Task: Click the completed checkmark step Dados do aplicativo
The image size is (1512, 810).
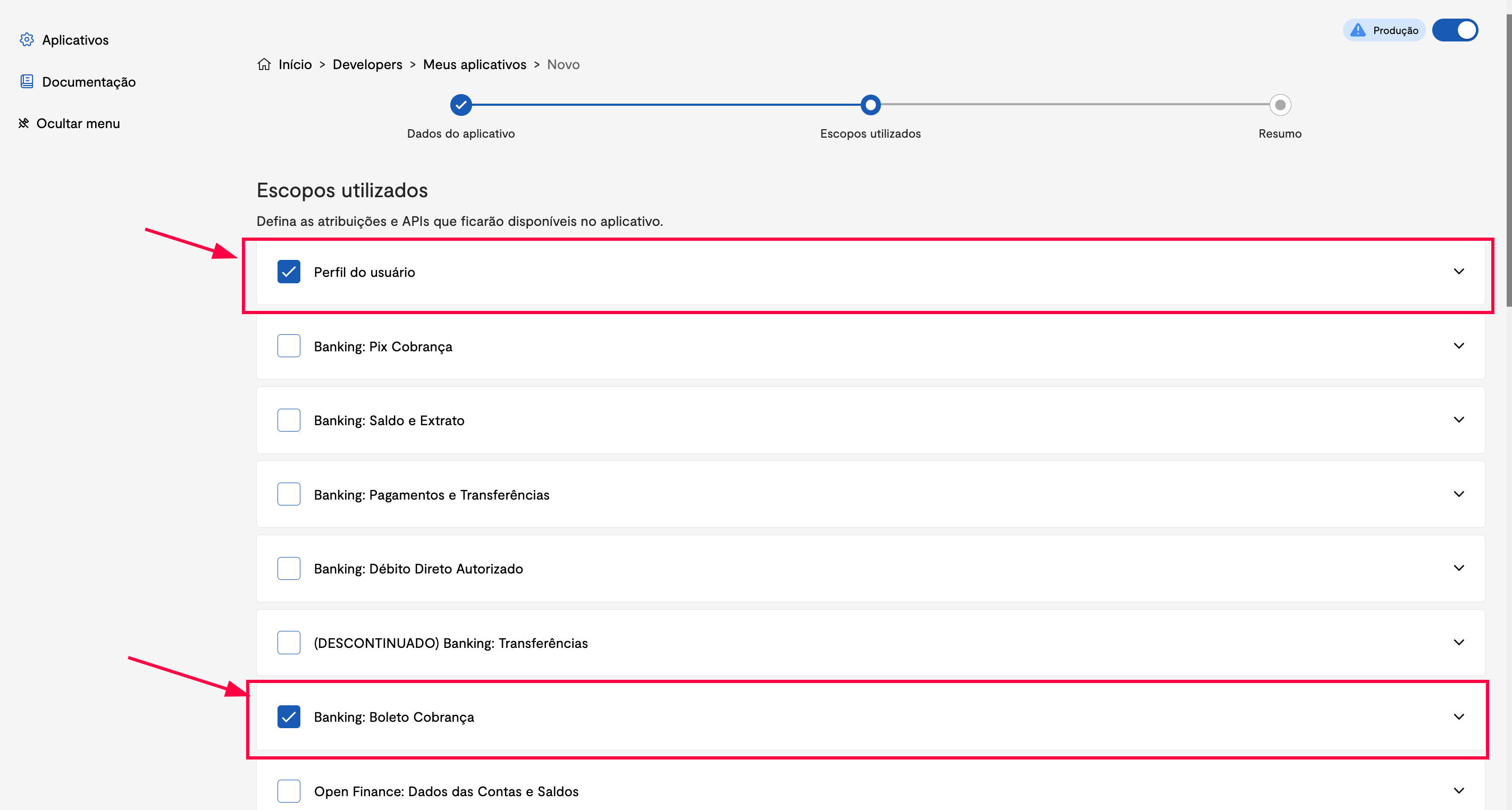Action: point(461,105)
